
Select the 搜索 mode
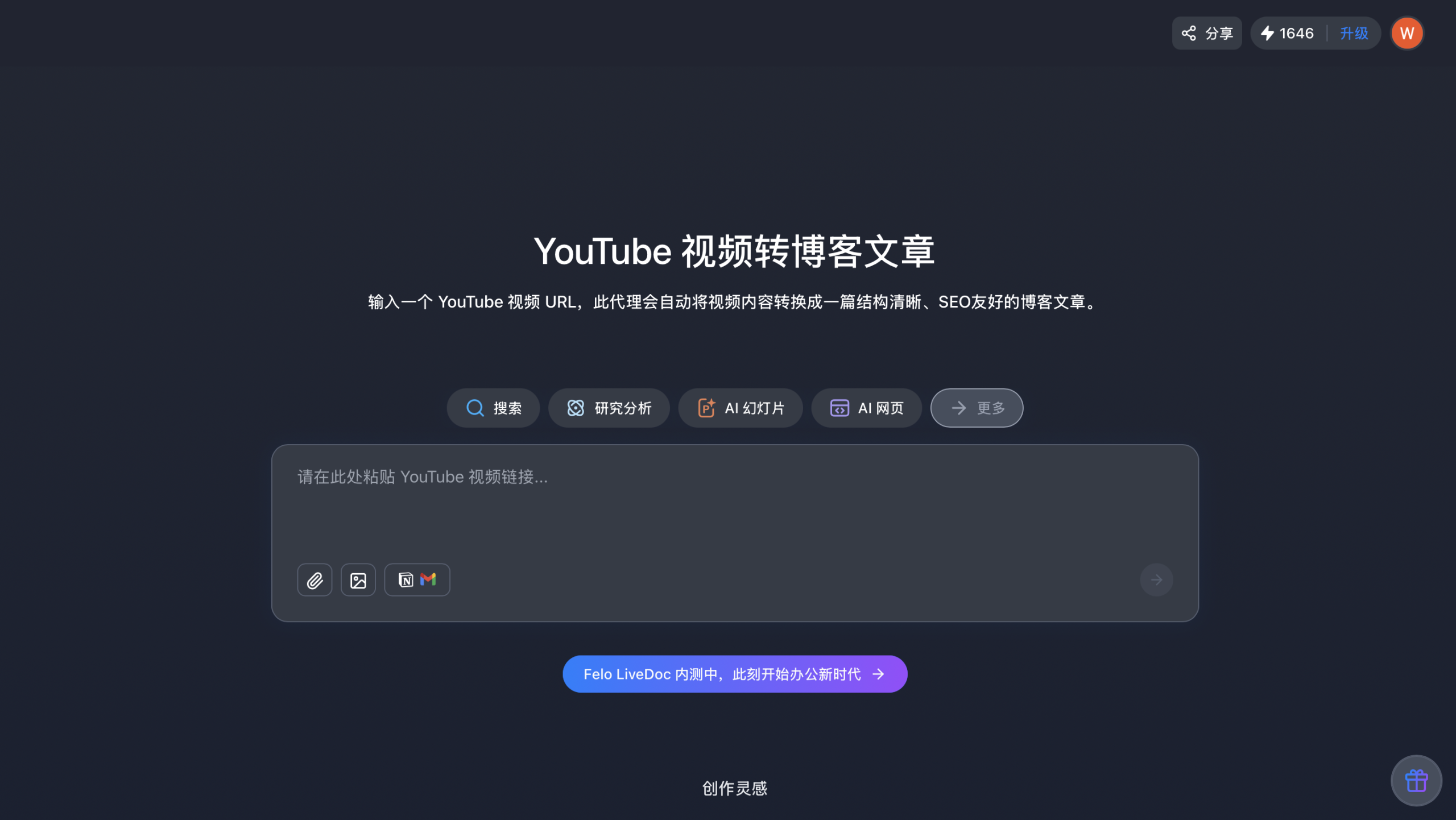(493, 408)
